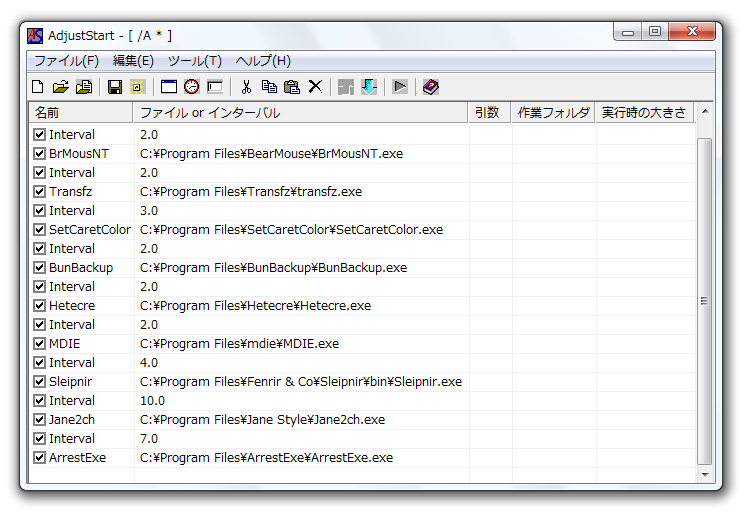Screen dimensions: 746x514
Task: Cut the selection with the scissors icon
Action: tap(246, 87)
